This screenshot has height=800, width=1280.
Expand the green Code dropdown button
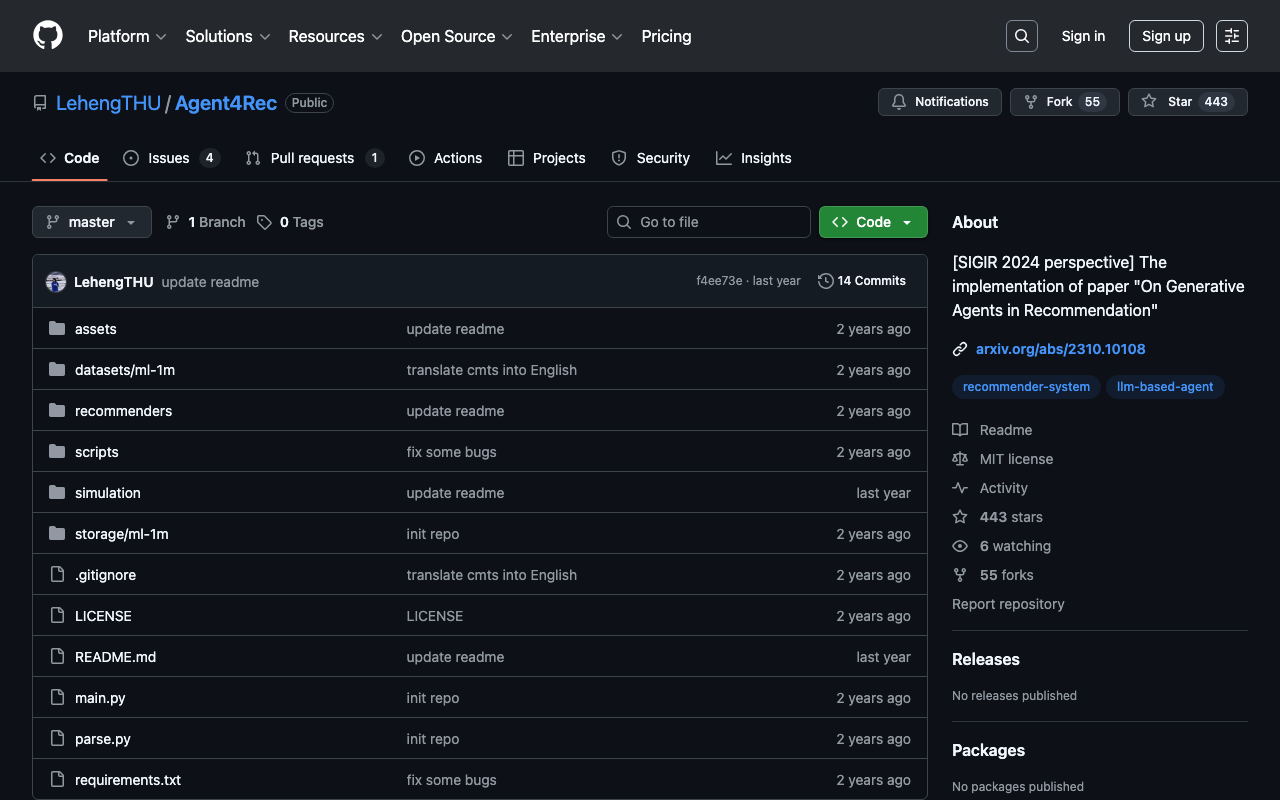tap(872, 222)
